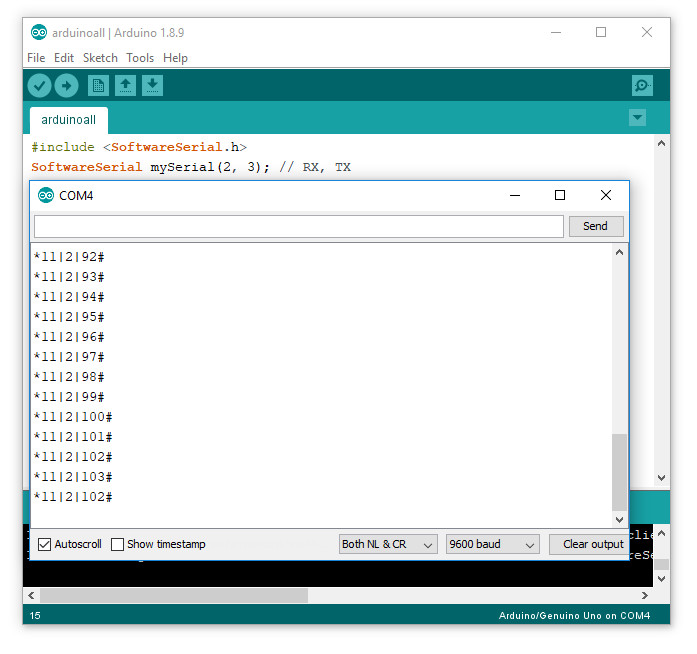Image resolution: width=697 pixels, height=654 pixels.
Task: Open the 9600 baud rate dropdown
Action: point(493,544)
